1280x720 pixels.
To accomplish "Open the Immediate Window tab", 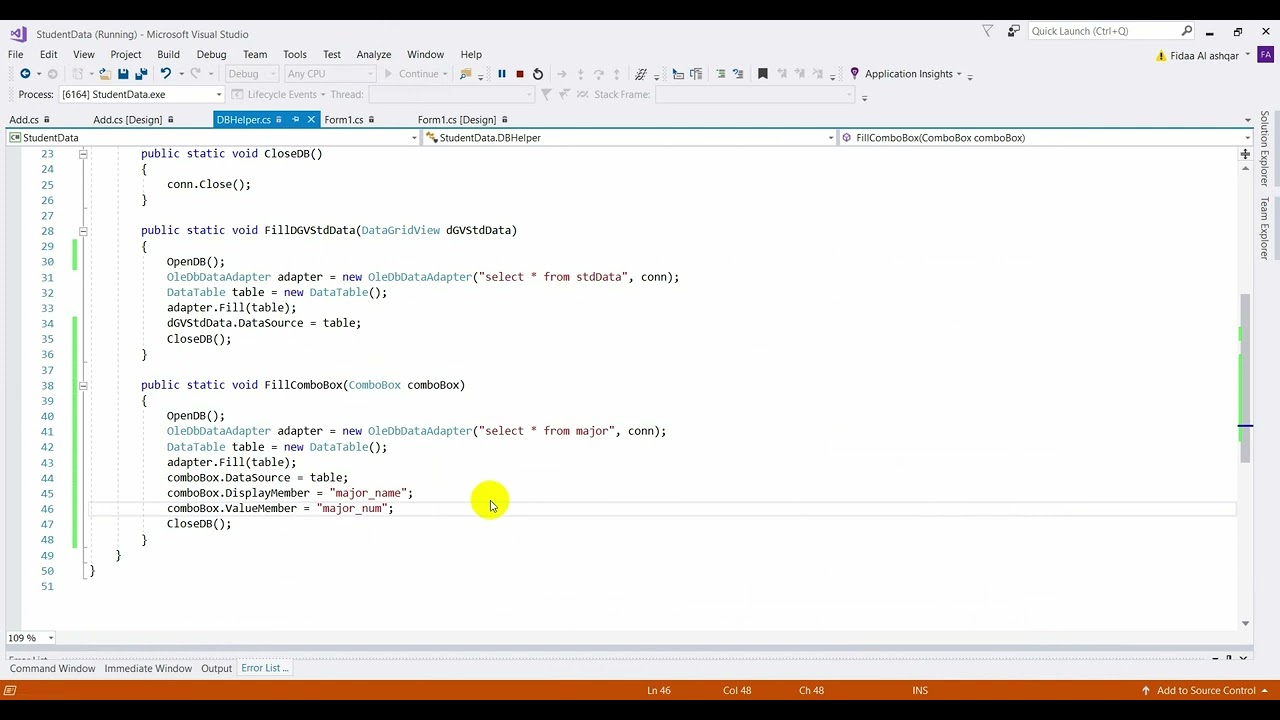I will pos(148,669).
